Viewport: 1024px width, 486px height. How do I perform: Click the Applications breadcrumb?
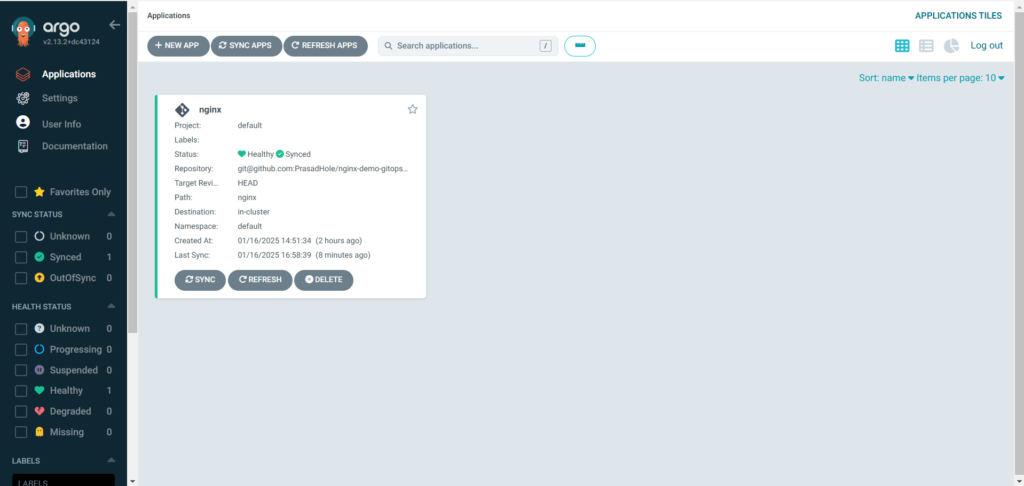pyautogui.click(x=169, y=15)
